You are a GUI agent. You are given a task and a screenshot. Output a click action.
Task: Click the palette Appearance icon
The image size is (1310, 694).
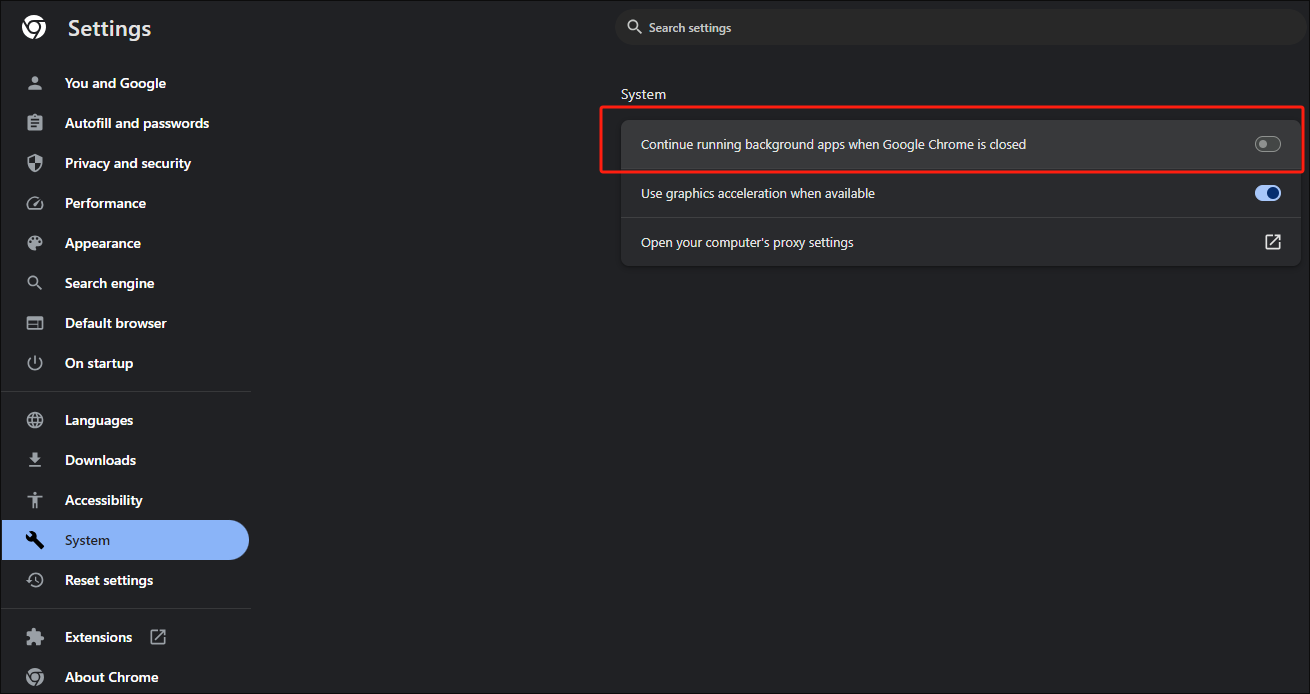35,243
